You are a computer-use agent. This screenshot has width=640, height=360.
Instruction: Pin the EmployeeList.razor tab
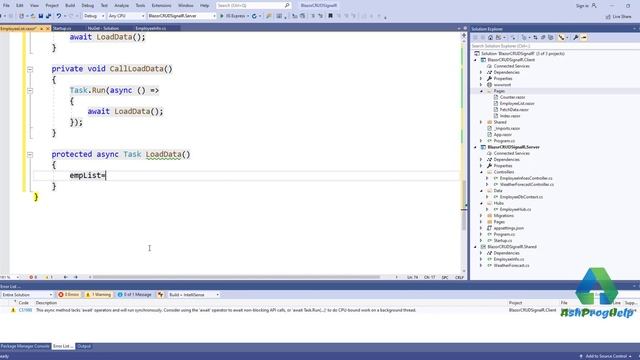point(41,29)
